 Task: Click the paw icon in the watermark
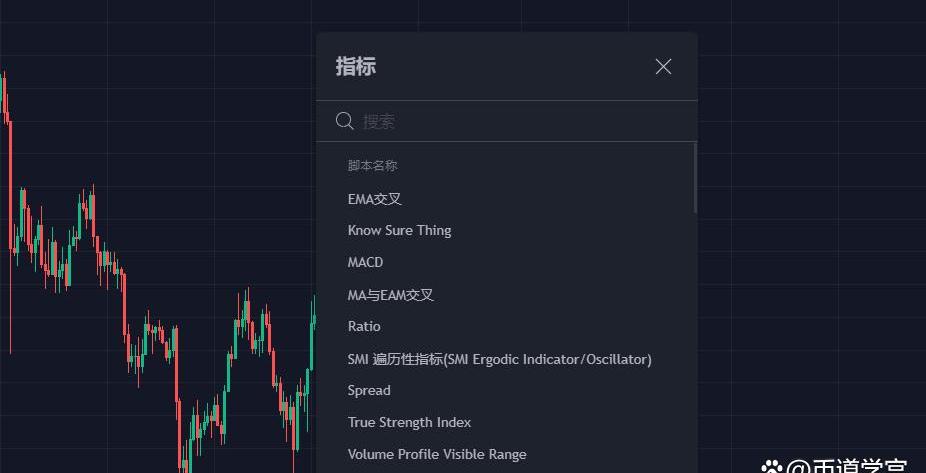(x=771, y=468)
